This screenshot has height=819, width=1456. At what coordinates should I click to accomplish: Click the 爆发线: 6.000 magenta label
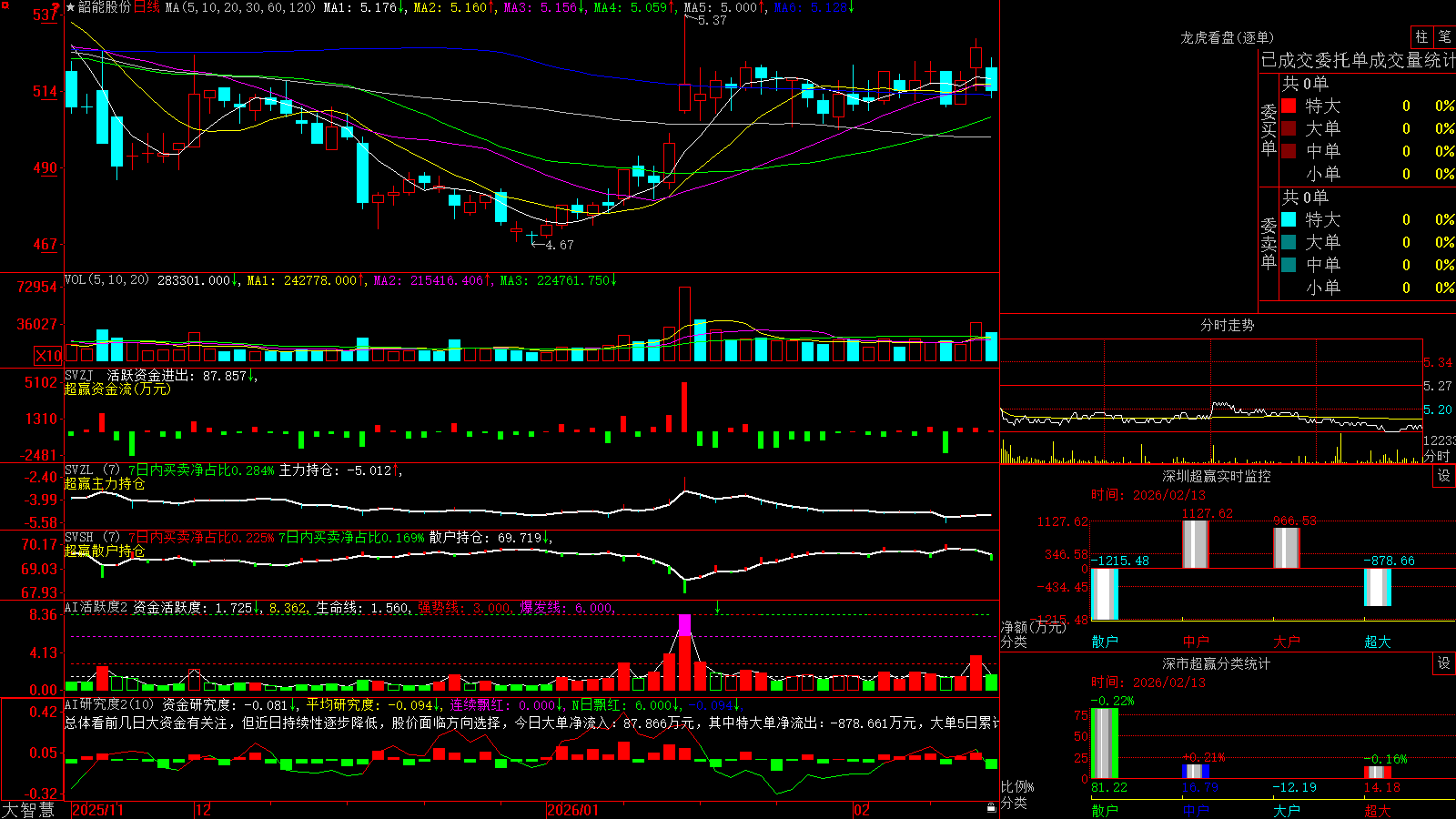point(567,607)
